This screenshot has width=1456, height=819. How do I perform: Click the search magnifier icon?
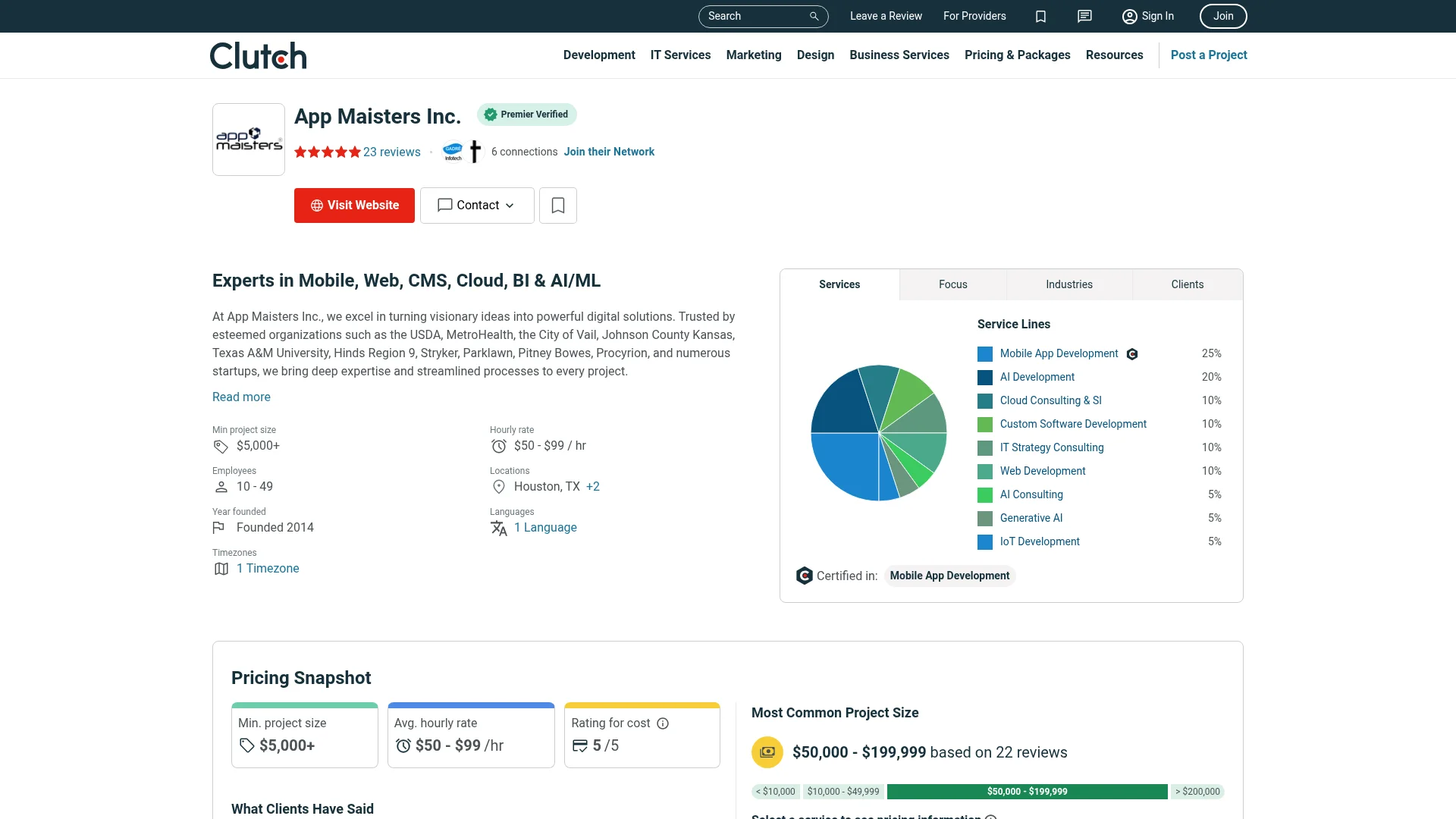click(814, 16)
